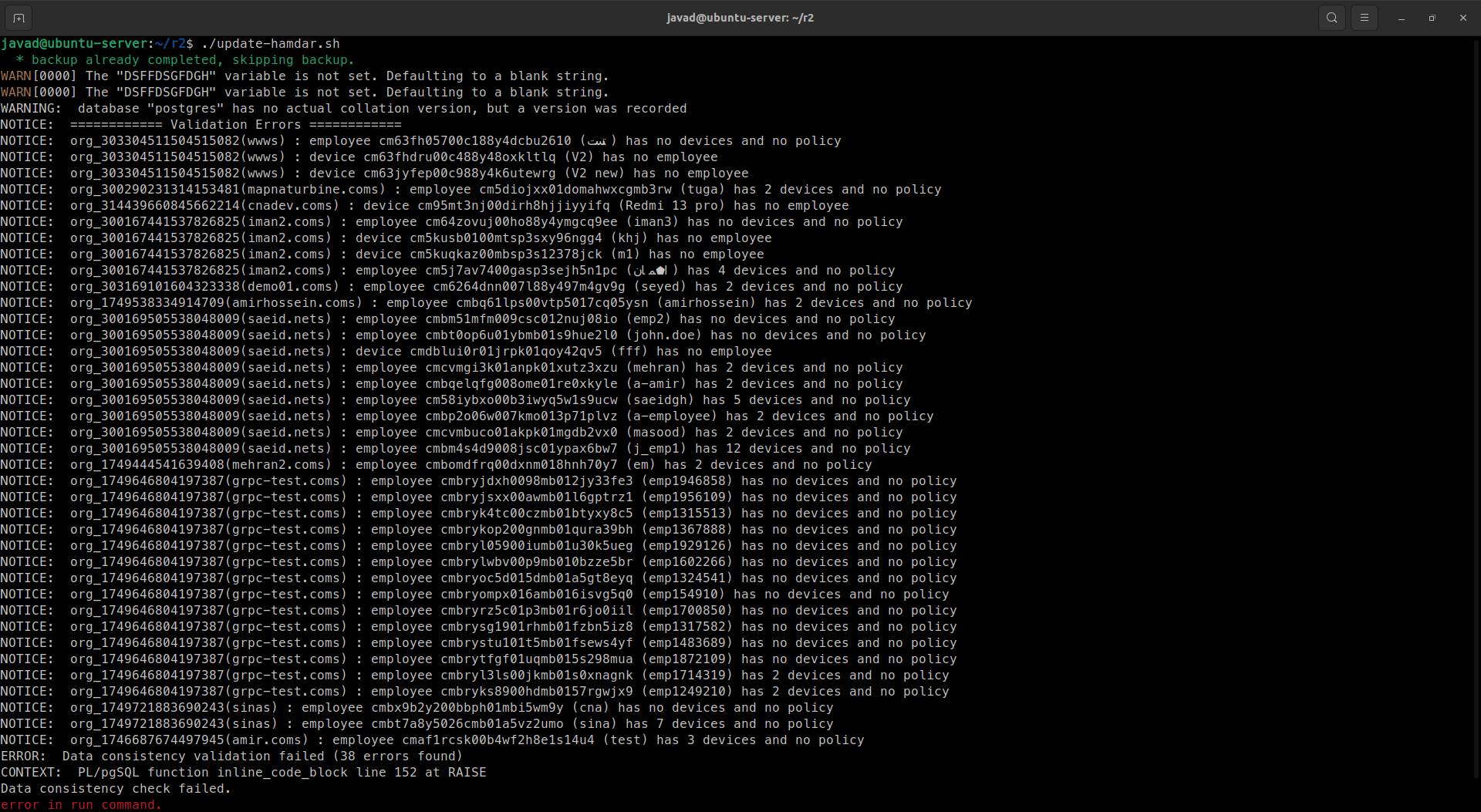Viewport: 1481px width, 812px height.
Task: Click the CONTEXT PL/pgSQL function line
Action: click(243, 772)
